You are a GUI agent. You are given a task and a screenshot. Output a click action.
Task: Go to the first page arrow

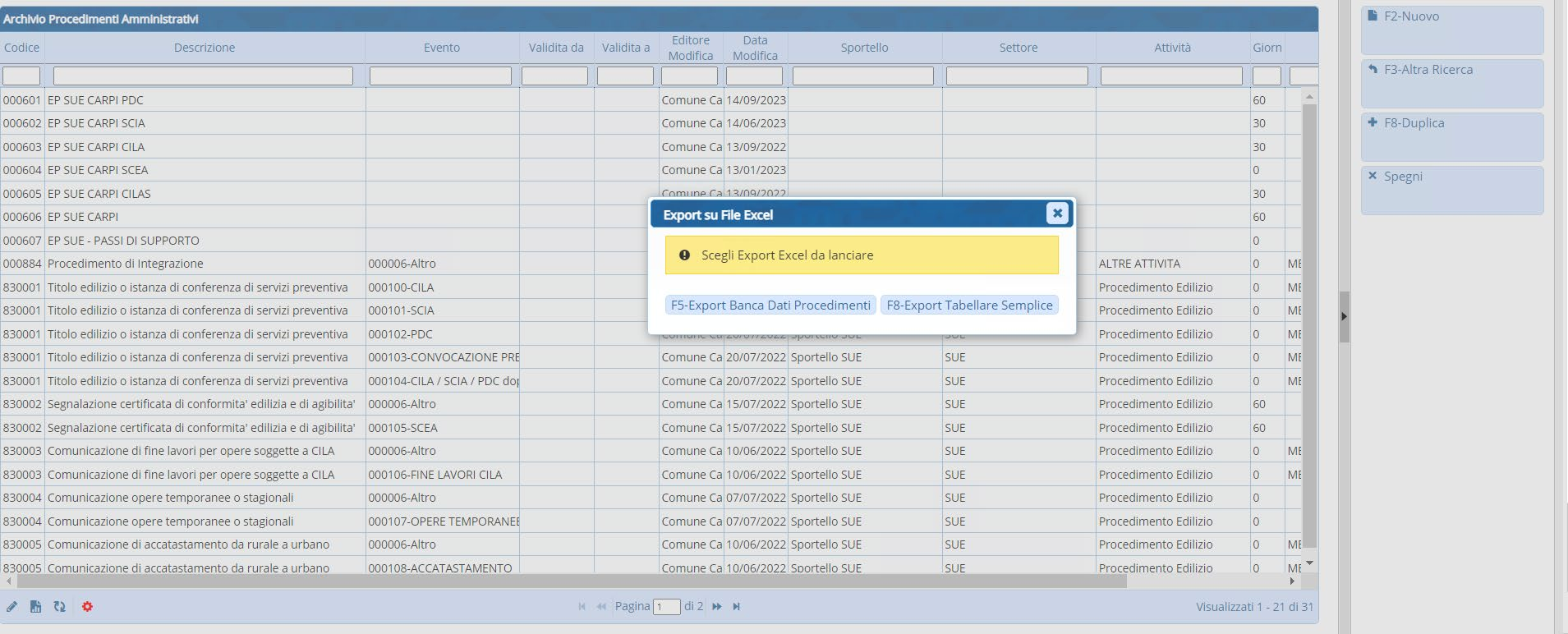[582, 607]
